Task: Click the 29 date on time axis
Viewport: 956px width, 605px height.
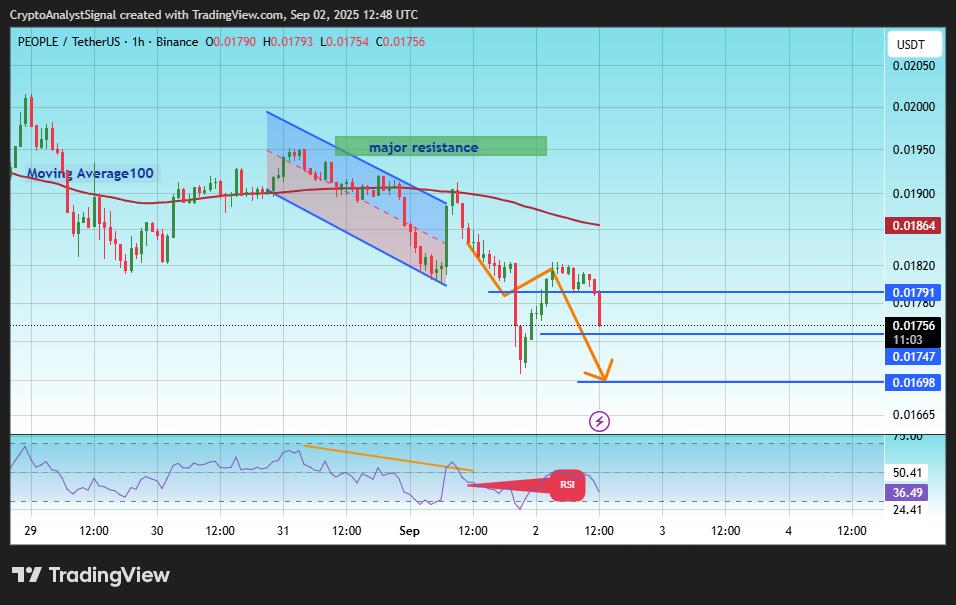Action: (30, 531)
